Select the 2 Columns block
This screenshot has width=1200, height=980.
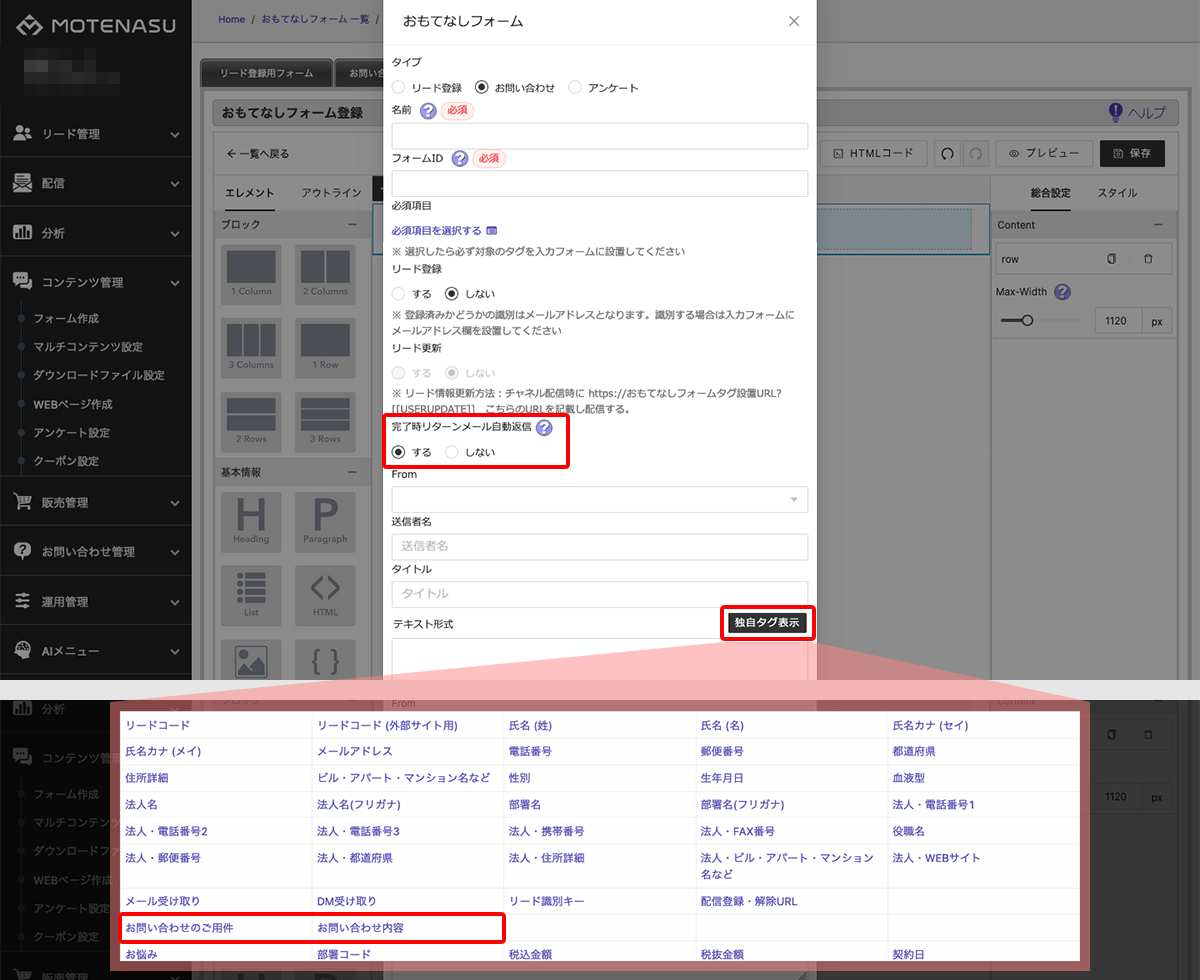(325, 271)
